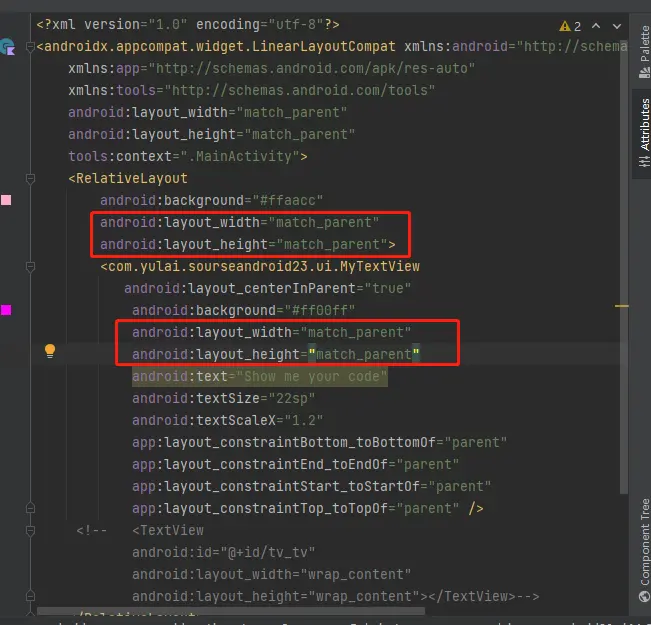Collapse the commented TextView block fold
This screenshot has height=625, width=651.
(x=30, y=530)
